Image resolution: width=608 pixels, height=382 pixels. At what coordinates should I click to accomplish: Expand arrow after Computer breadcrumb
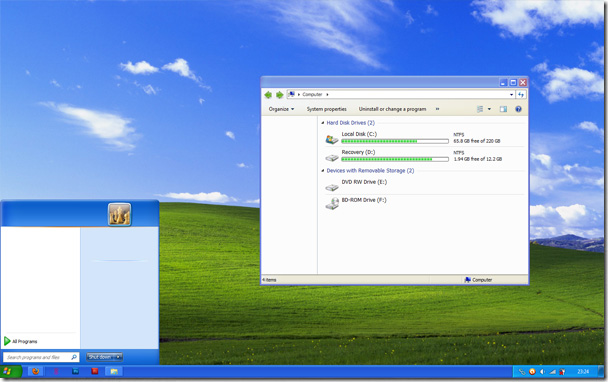[327, 94]
